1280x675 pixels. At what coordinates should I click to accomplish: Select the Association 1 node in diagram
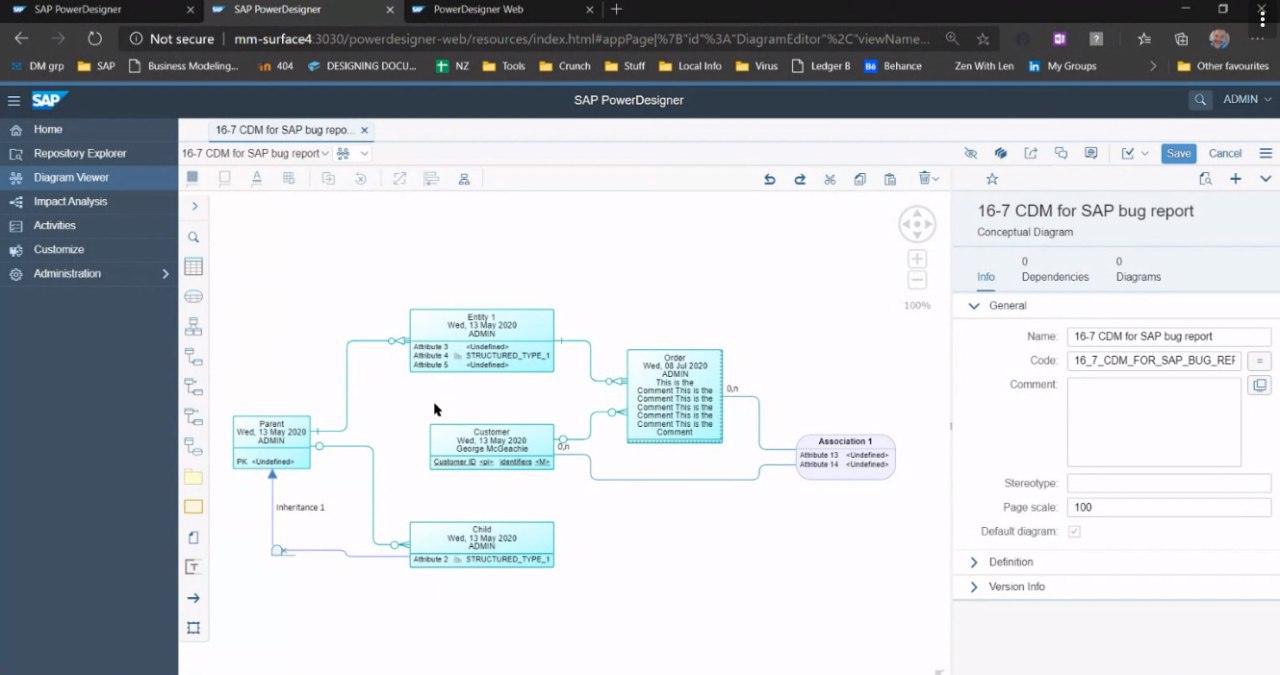[x=845, y=457]
